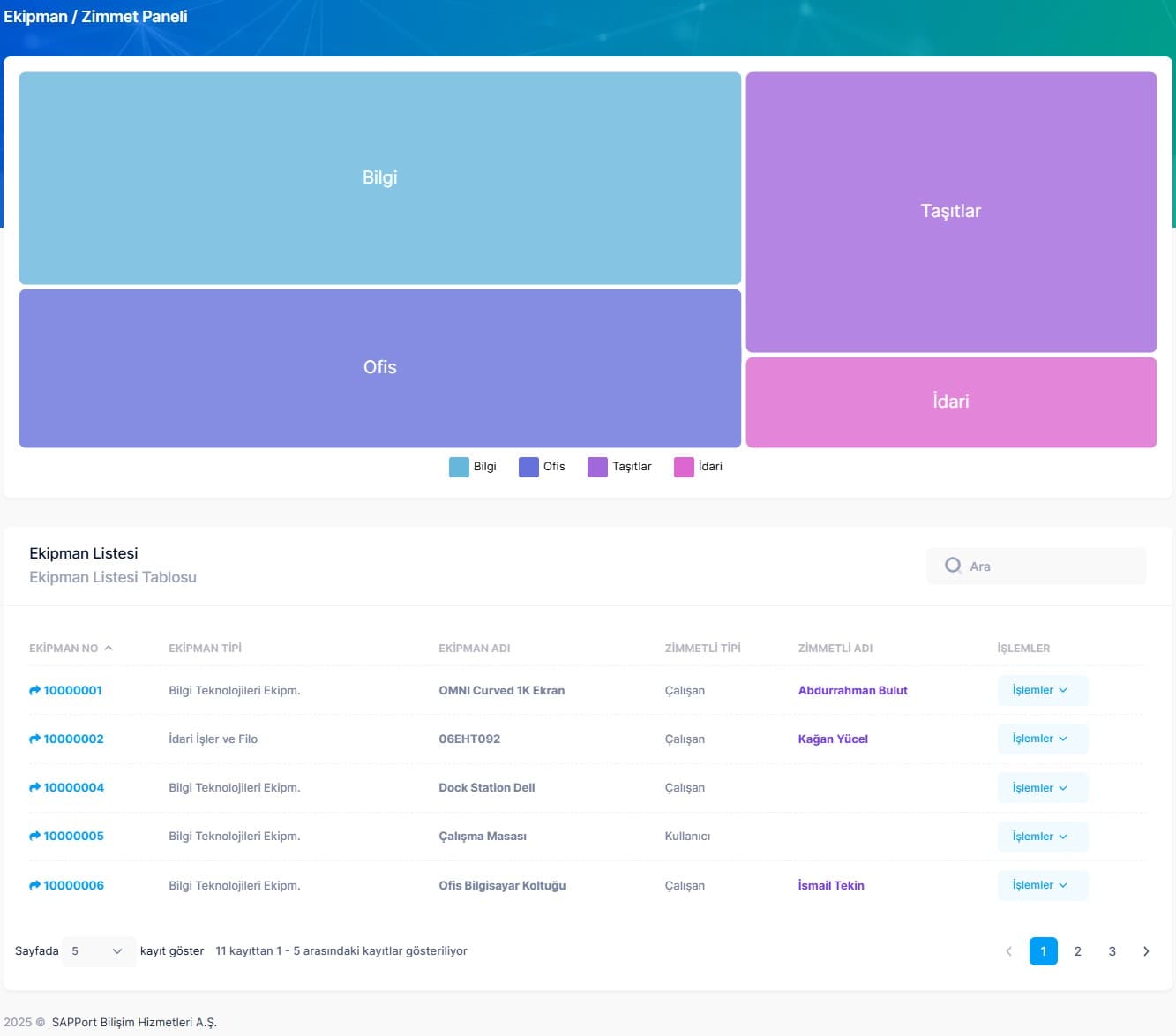This screenshot has height=1036, width=1176.
Task: Toggle the Taşıtlar legend entry
Action: tap(619, 466)
